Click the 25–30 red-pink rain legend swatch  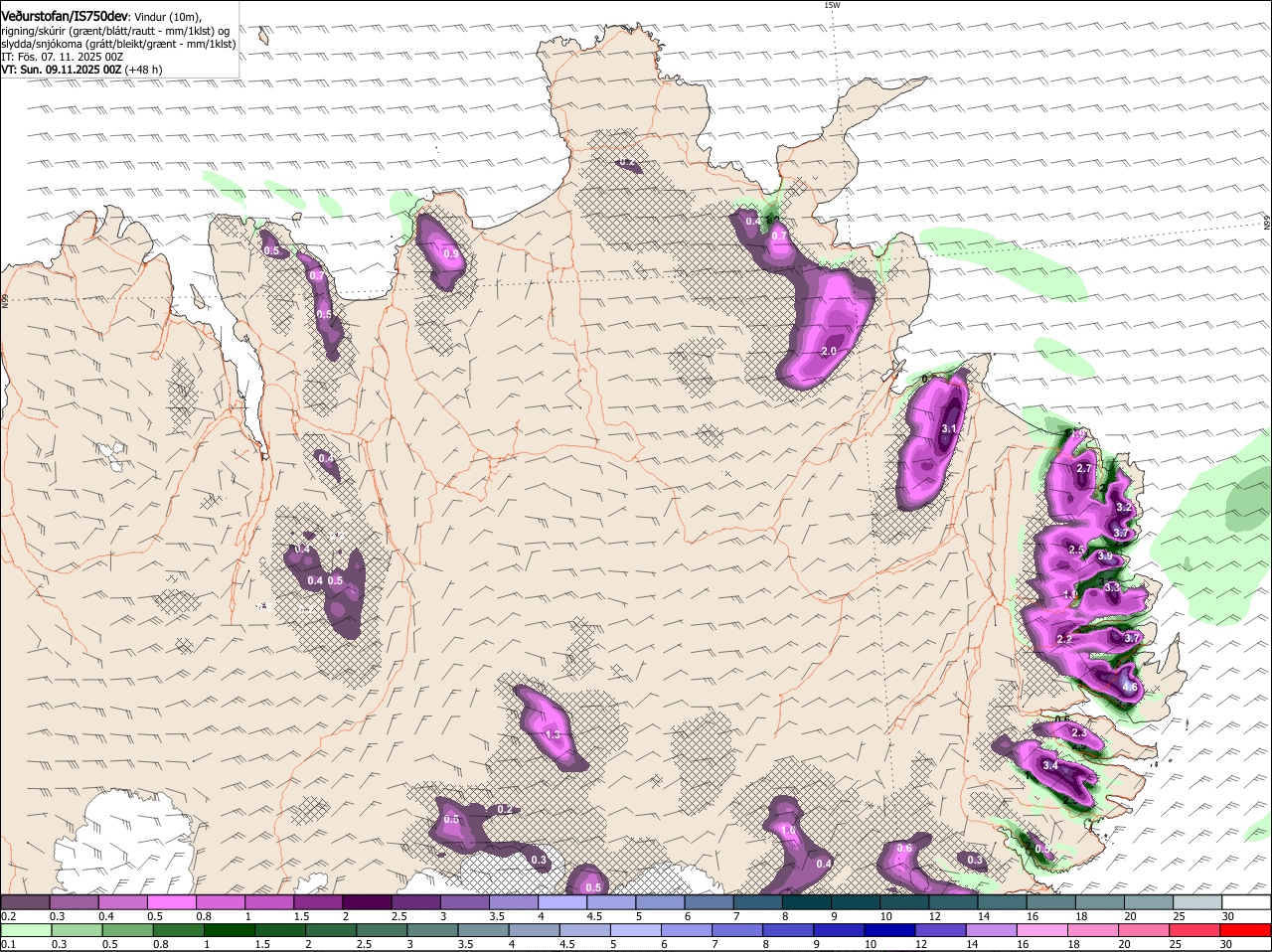[x=1197, y=929]
